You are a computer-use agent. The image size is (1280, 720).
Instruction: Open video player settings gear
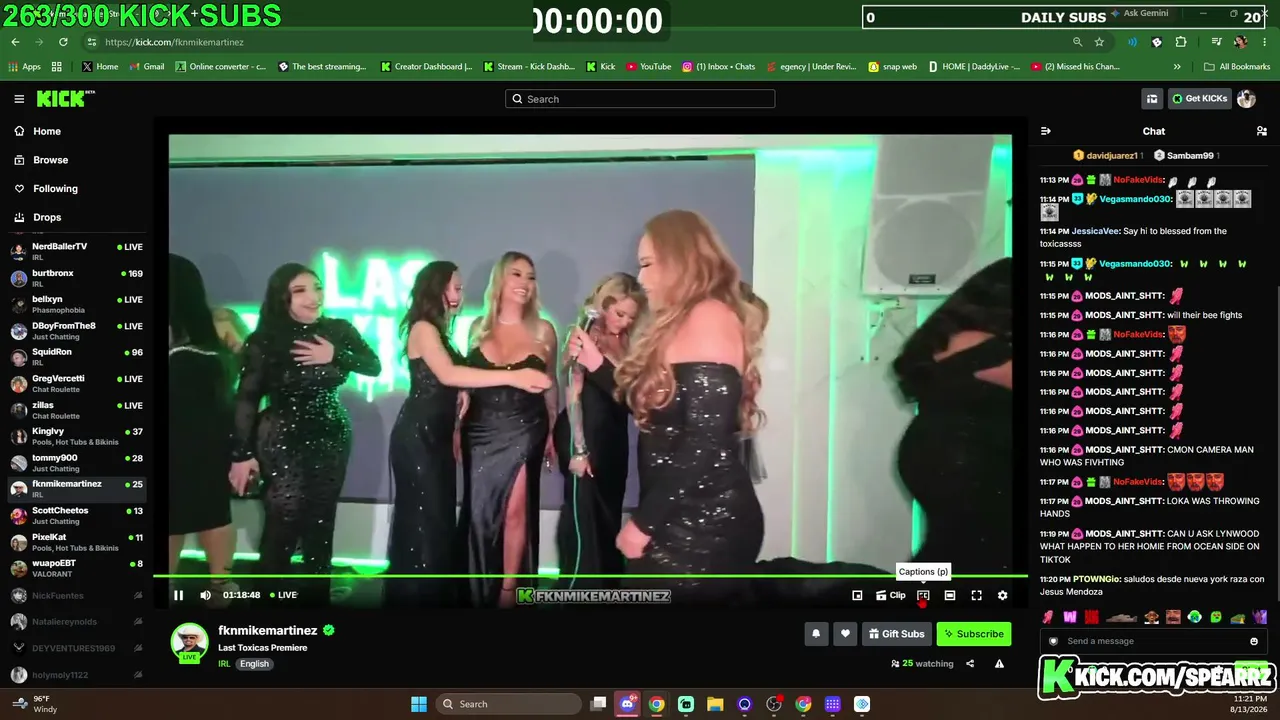pos(1003,595)
